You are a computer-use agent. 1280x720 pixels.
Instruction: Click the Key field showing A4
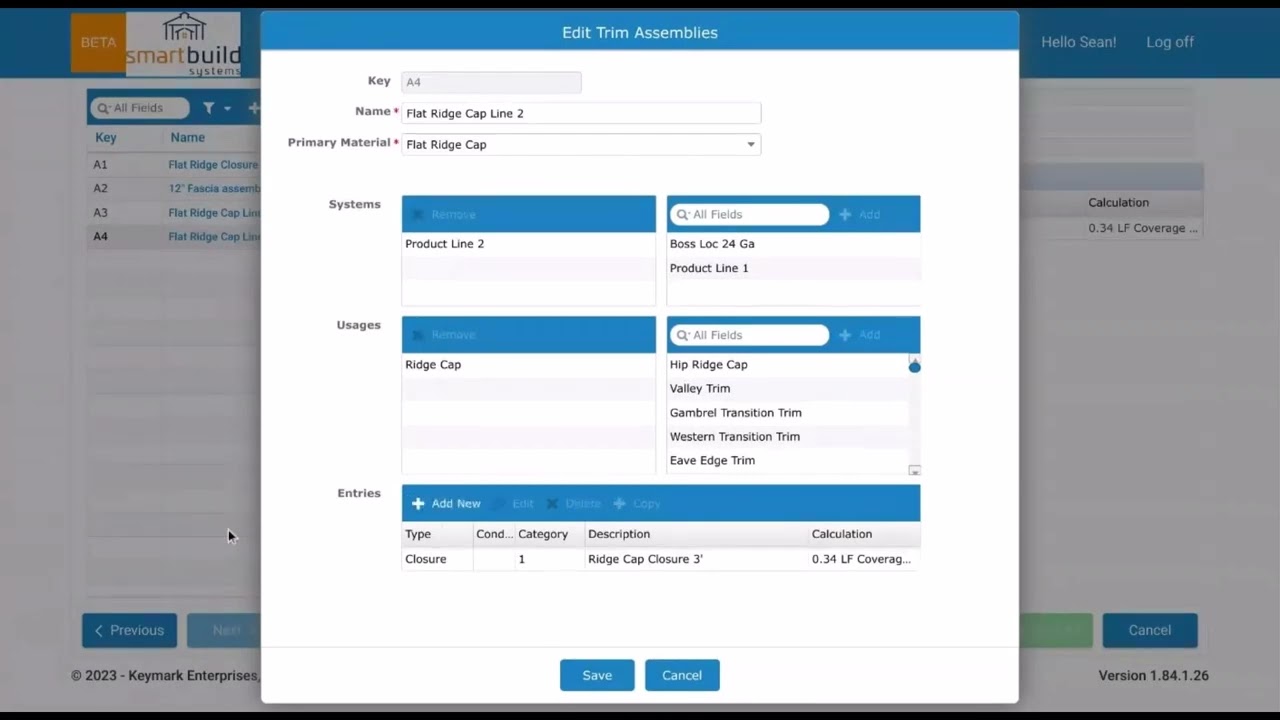pyautogui.click(x=491, y=82)
